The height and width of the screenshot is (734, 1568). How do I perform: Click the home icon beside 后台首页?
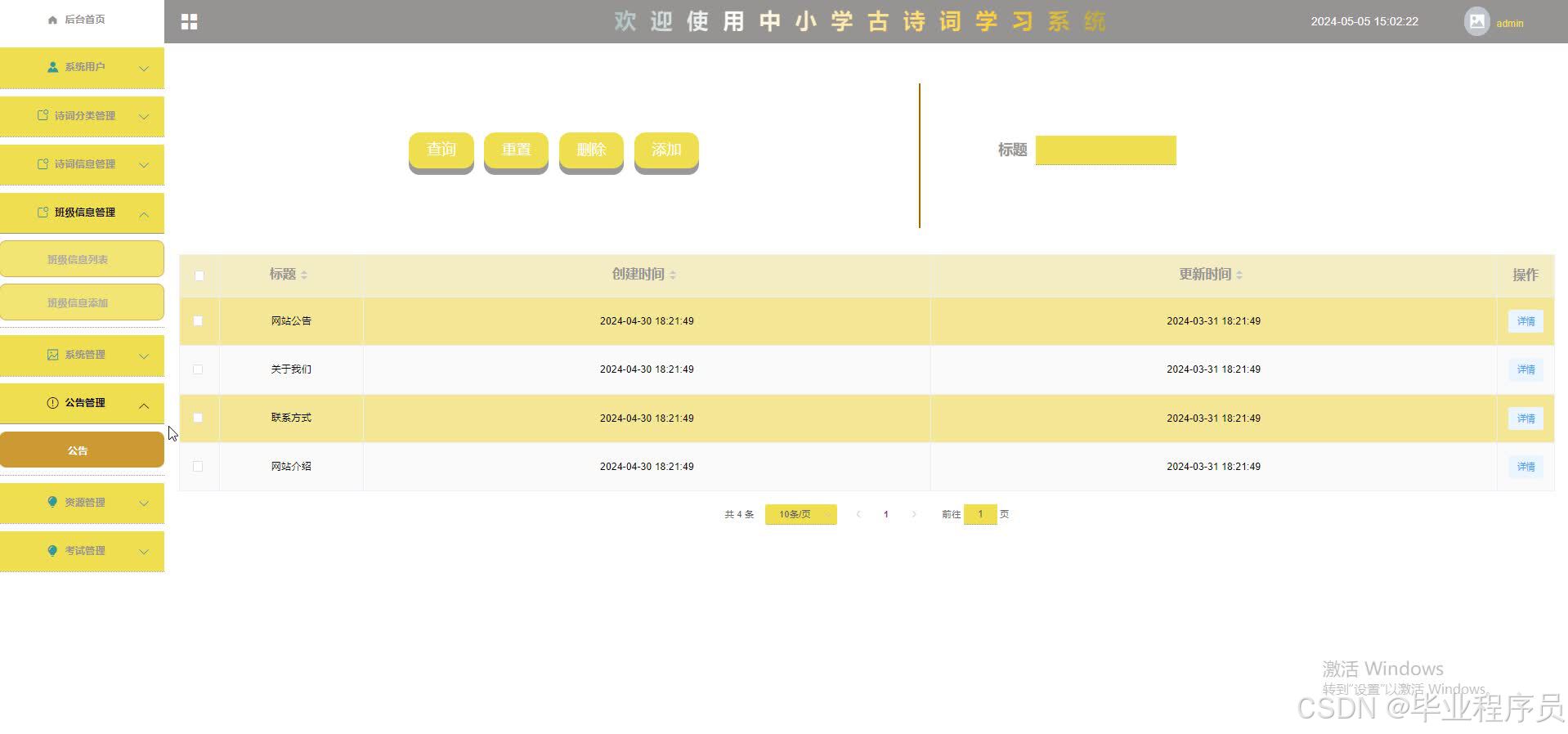coord(53,20)
